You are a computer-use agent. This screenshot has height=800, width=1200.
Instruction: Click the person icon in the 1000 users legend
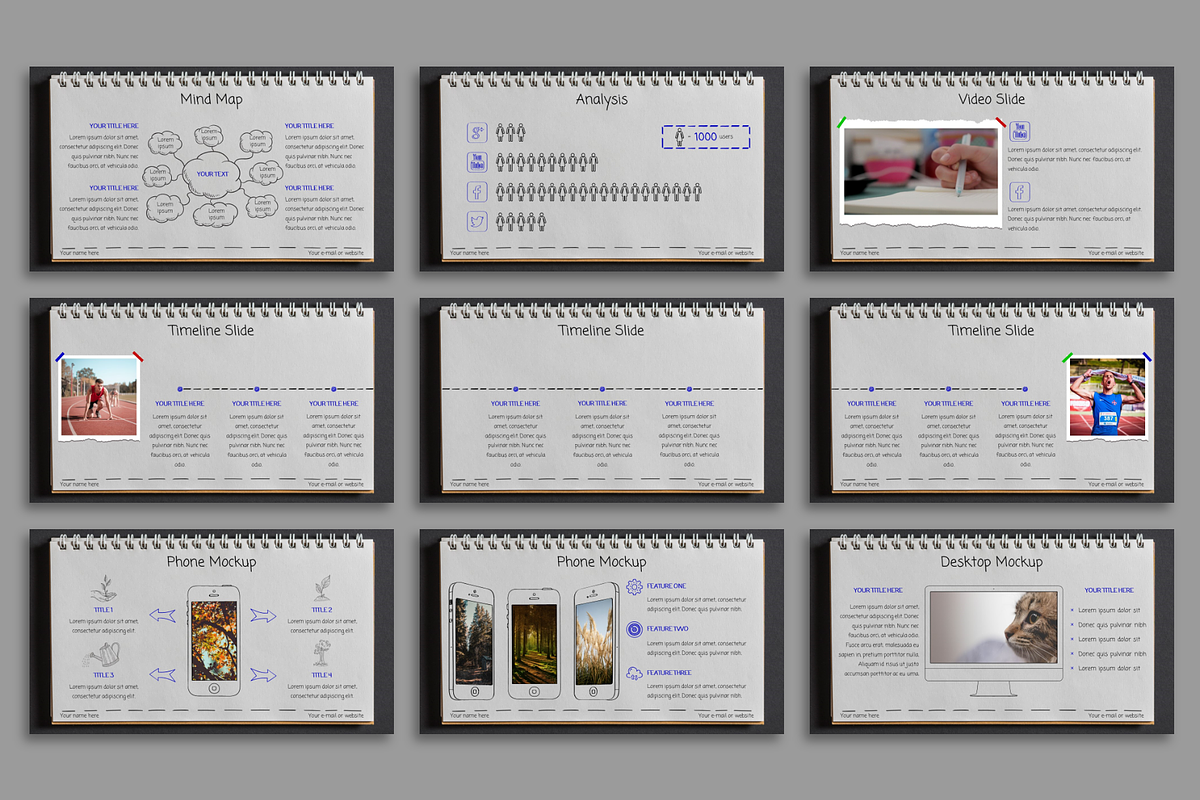(x=680, y=137)
